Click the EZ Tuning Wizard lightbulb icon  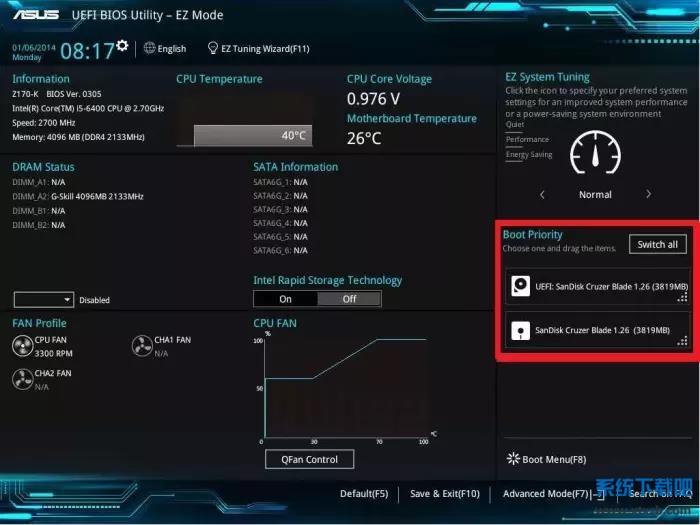click(x=213, y=48)
